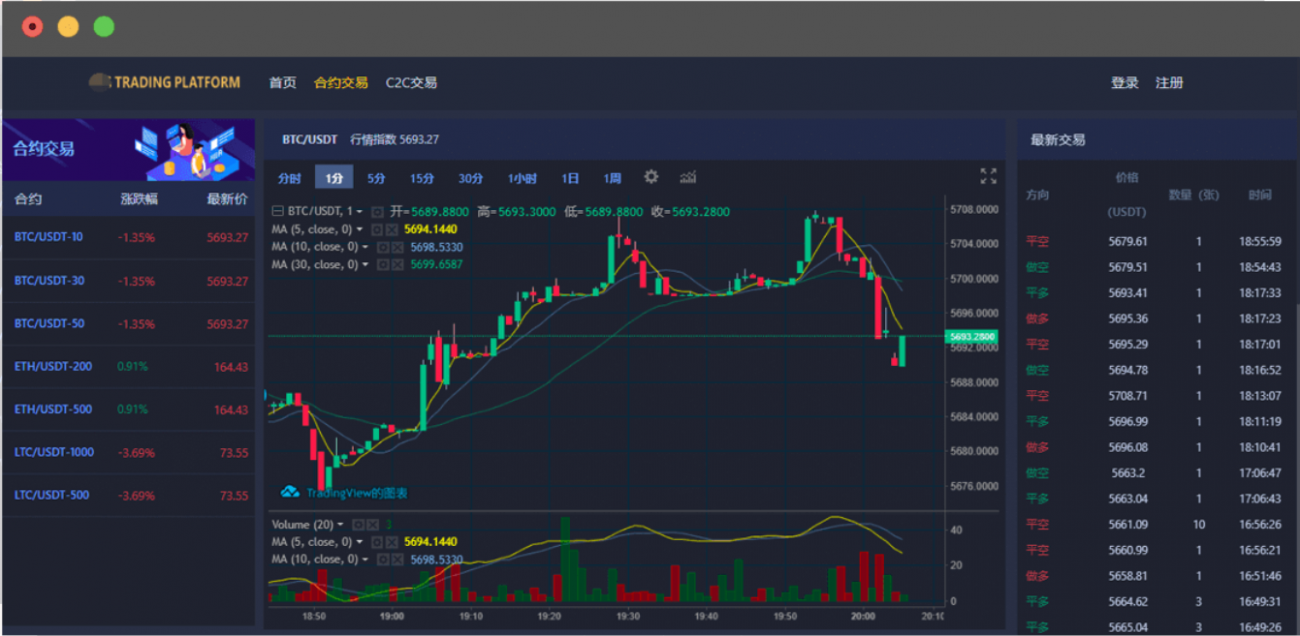Viewport: 1300px width, 636px height.
Task: Switch to the 15分 timeframe tab
Action: pos(422,178)
